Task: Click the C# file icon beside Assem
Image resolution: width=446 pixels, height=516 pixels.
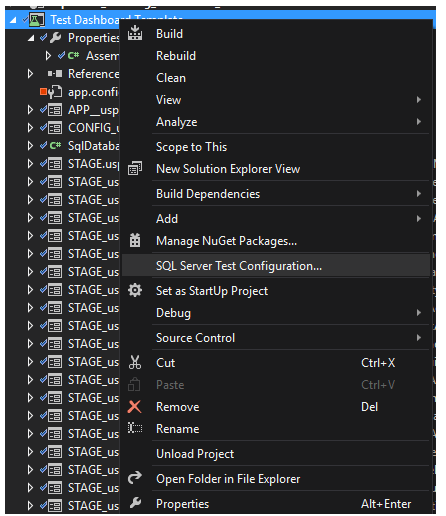Action: (73, 56)
